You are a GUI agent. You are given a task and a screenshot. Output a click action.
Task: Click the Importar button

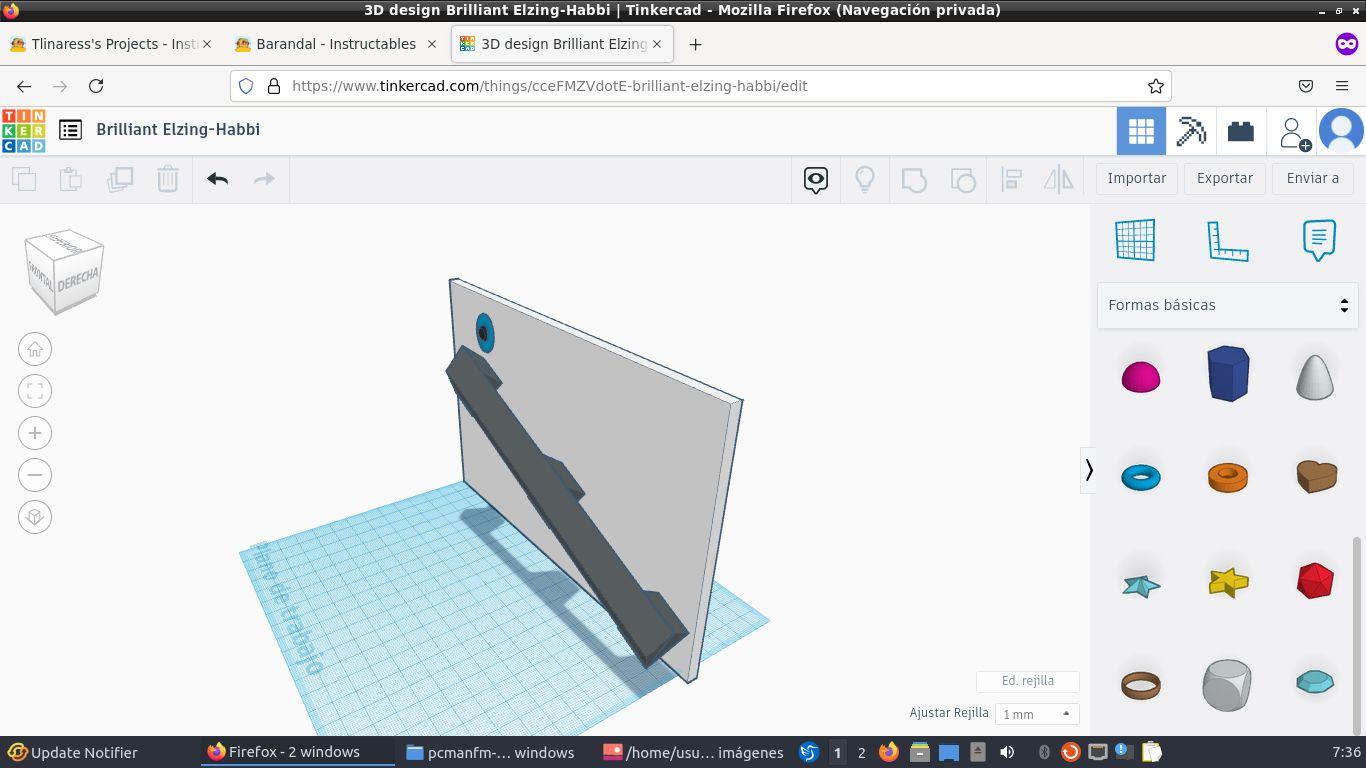[x=1137, y=179]
